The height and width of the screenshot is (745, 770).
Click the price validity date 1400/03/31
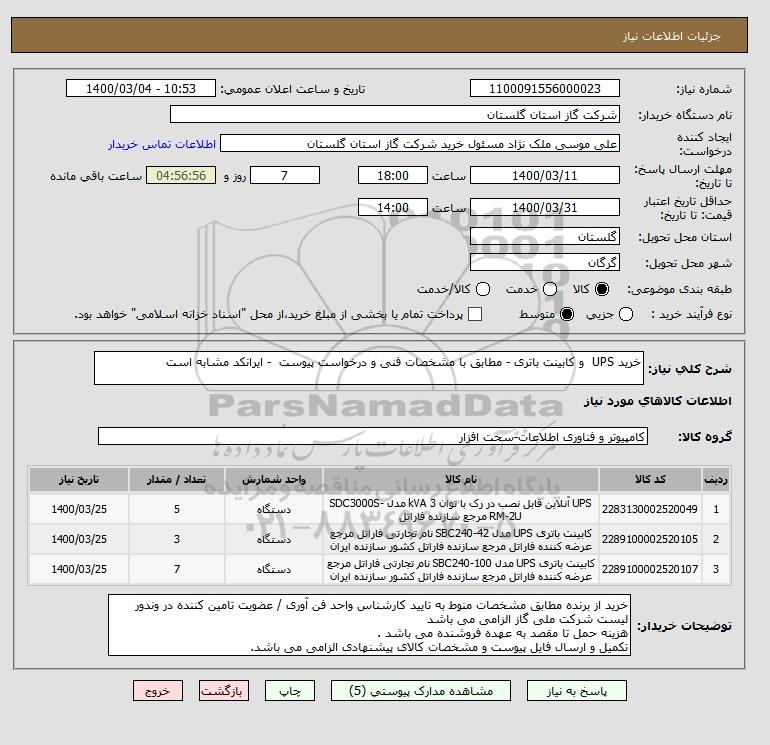[545, 207]
